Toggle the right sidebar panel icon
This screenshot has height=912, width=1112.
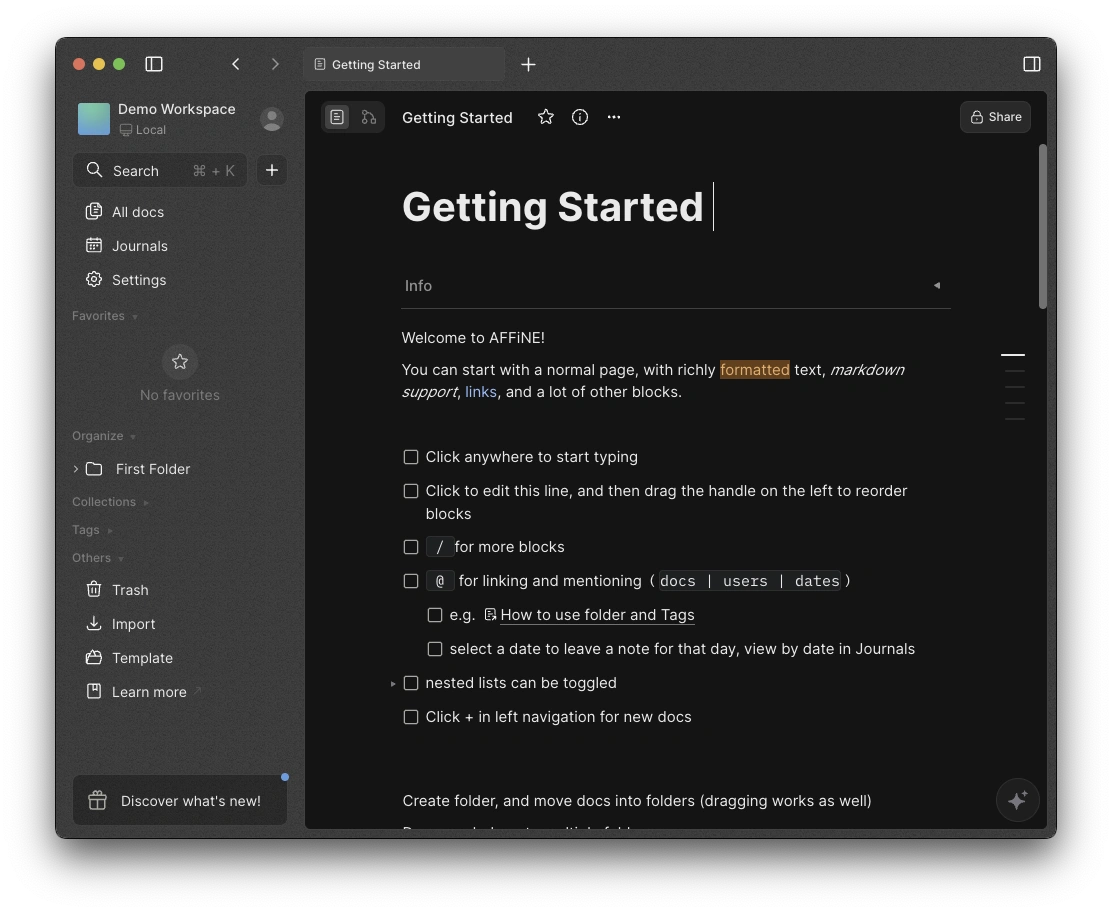tap(1032, 64)
